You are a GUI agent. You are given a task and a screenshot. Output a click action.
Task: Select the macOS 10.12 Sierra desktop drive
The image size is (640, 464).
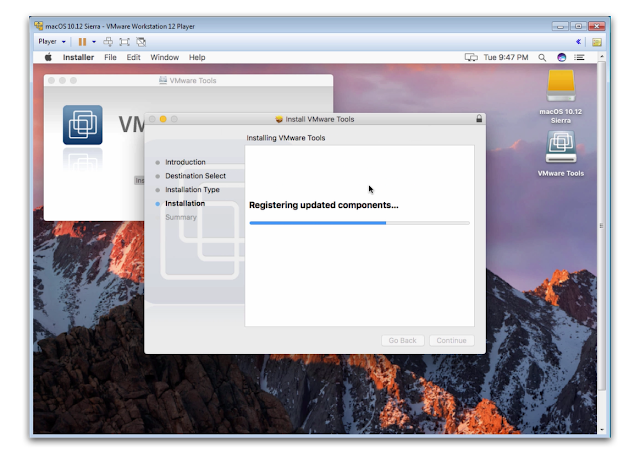click(561, 96)
